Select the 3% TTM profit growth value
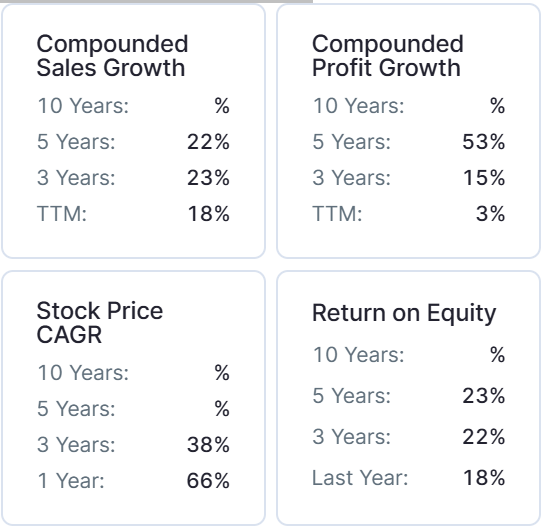545x526 pixels. (490, 213)
